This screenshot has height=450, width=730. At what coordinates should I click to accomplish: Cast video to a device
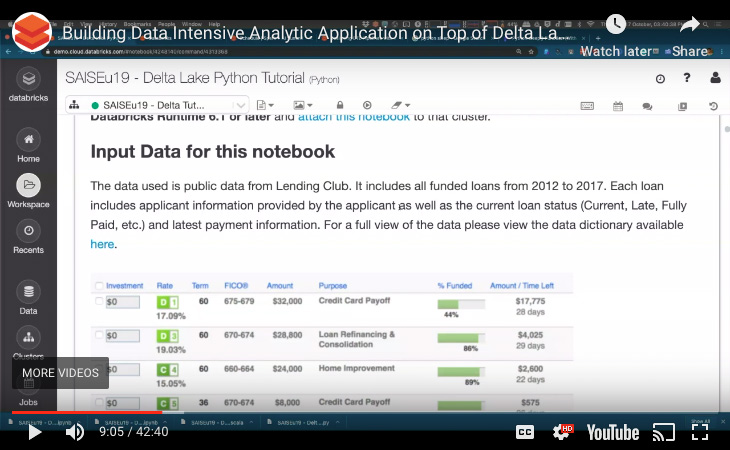[x=664, y=432]
